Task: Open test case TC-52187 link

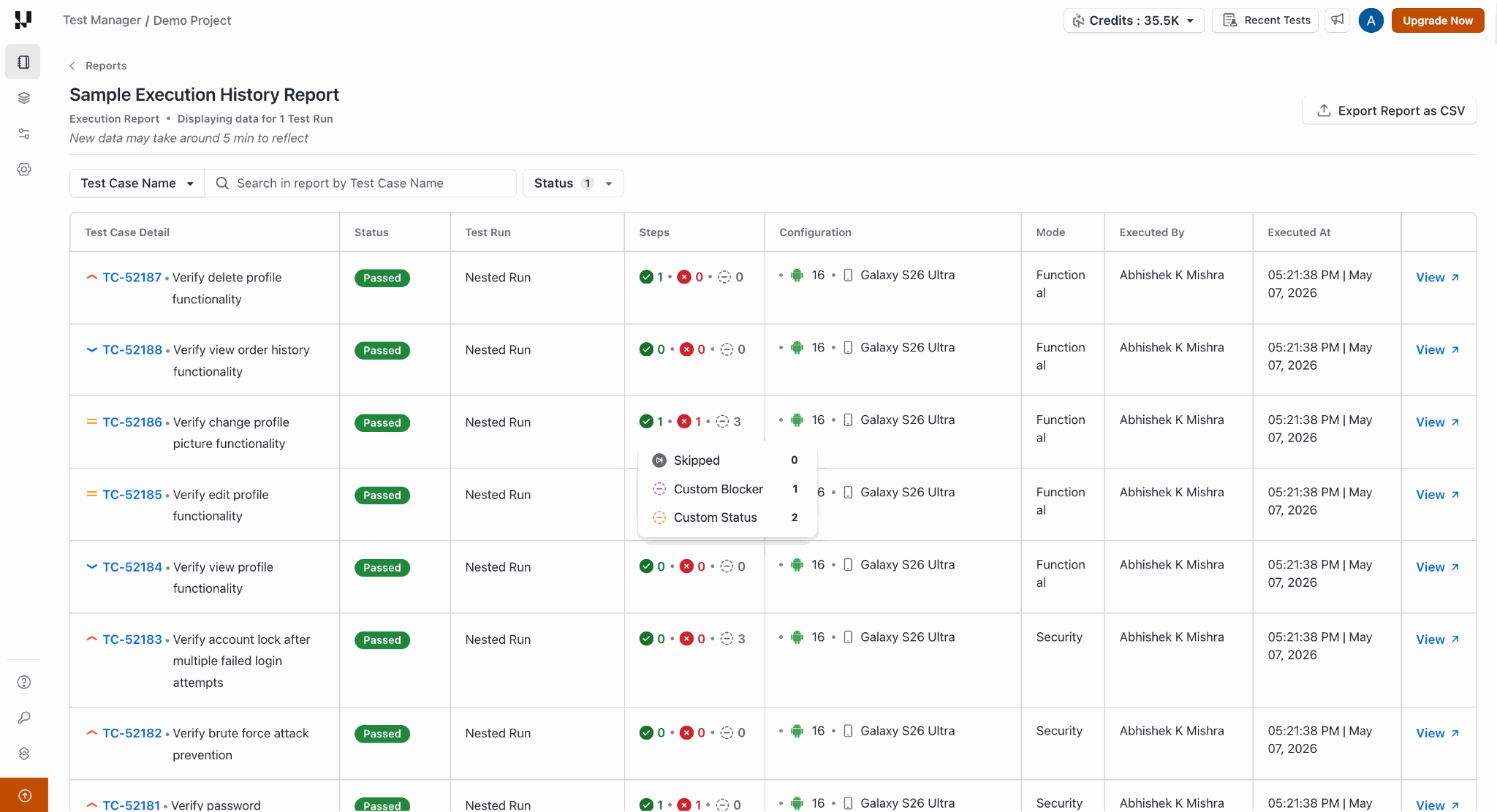Action: pos(132,277)
